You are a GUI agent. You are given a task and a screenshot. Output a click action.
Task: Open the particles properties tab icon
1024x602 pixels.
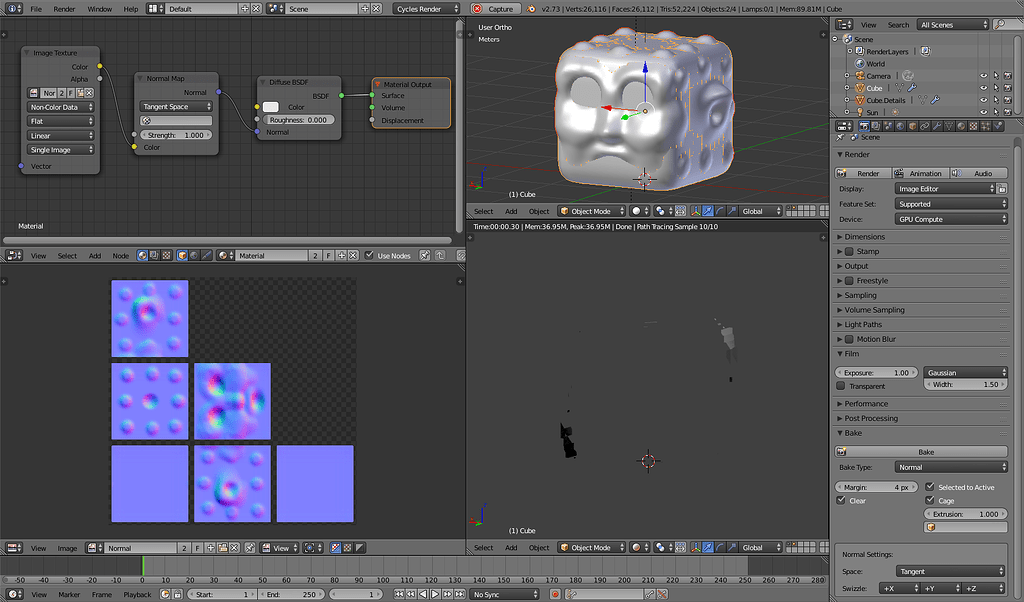[985, 126]
